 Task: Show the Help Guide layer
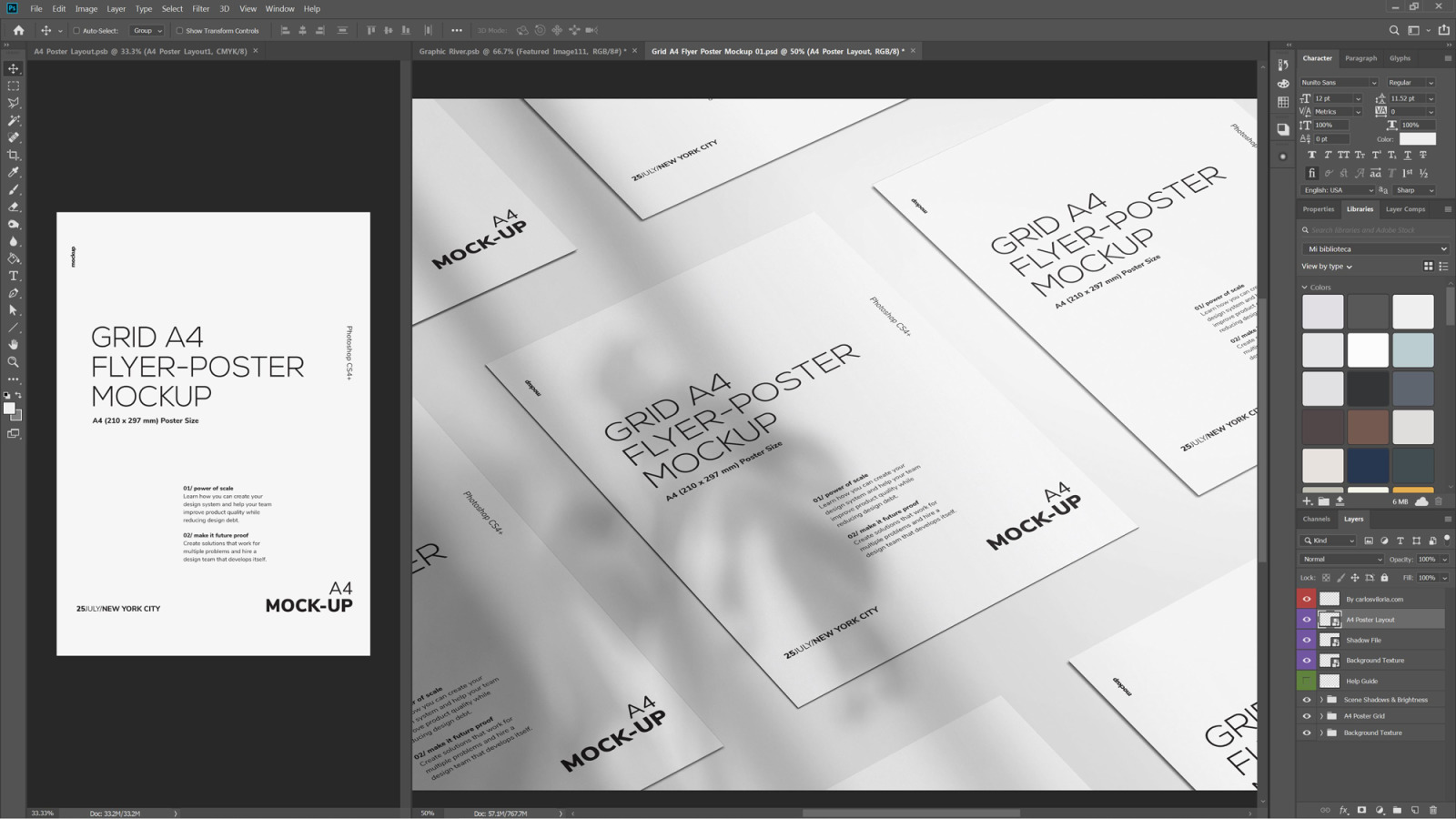click(1307, 681)
